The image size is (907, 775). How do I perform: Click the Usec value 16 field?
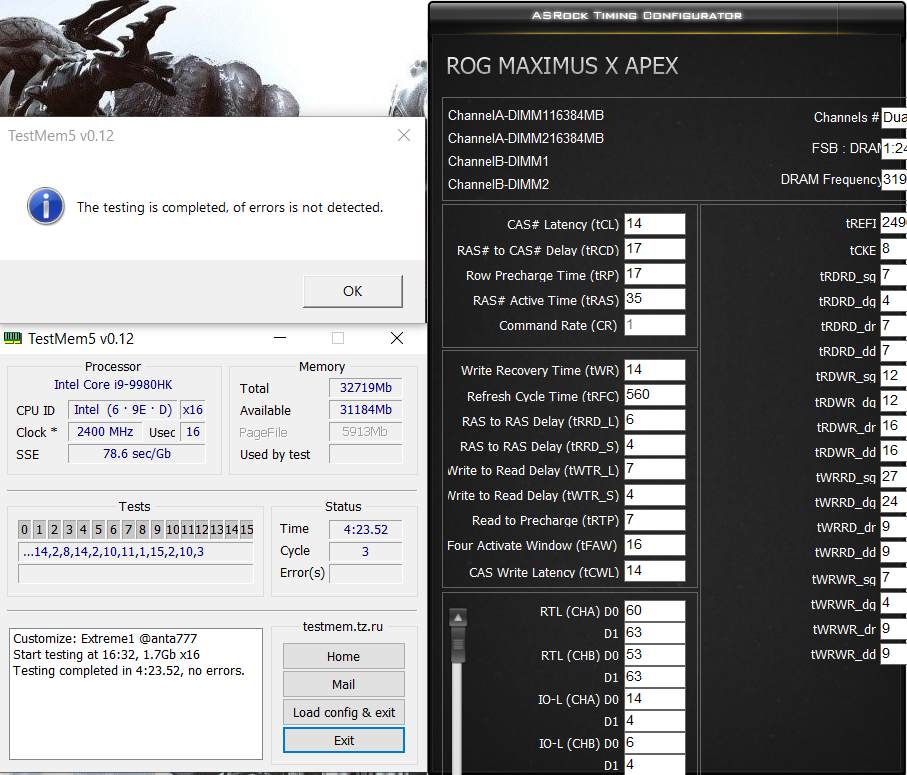click(x=193, y=431)
